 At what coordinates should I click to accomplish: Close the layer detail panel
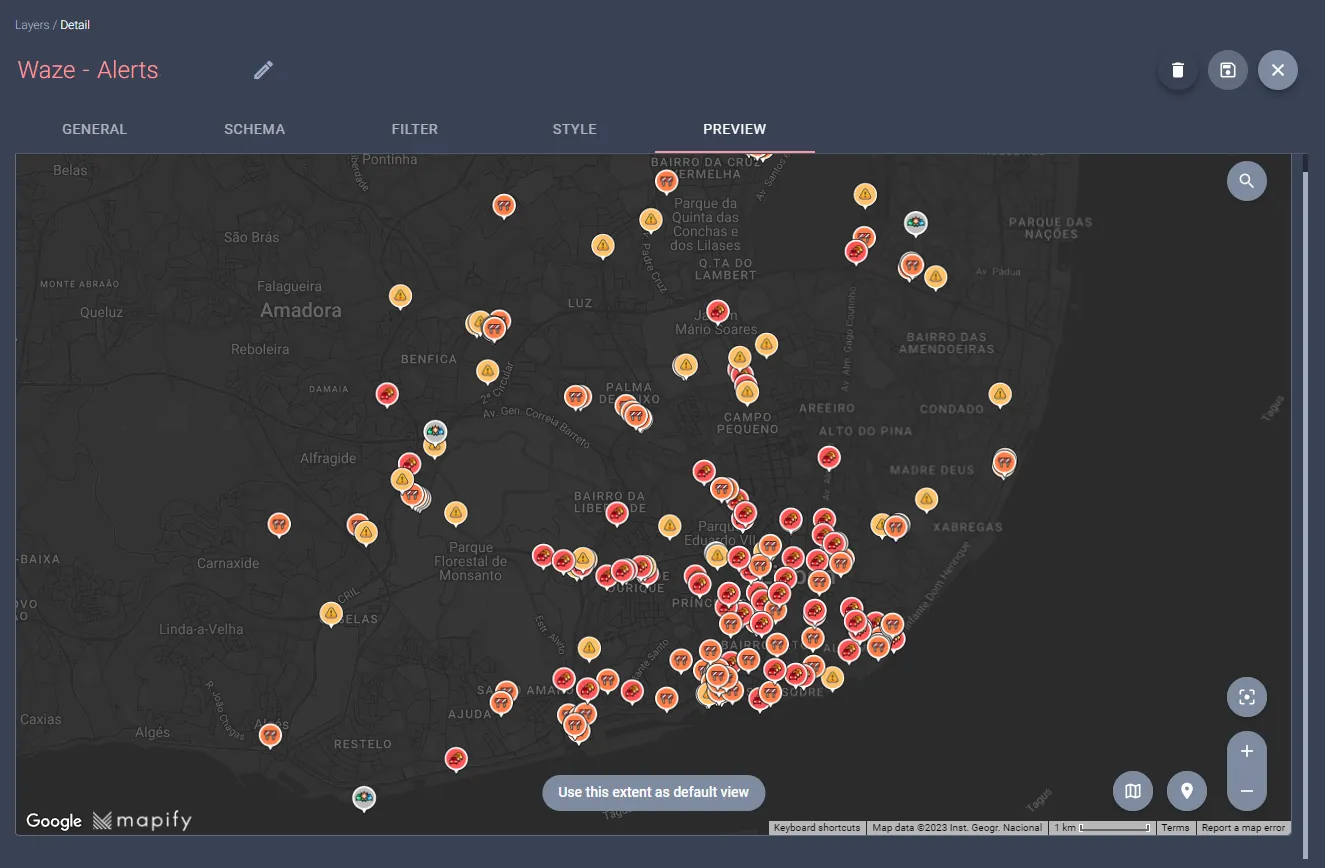click(x=1278, y=70)
